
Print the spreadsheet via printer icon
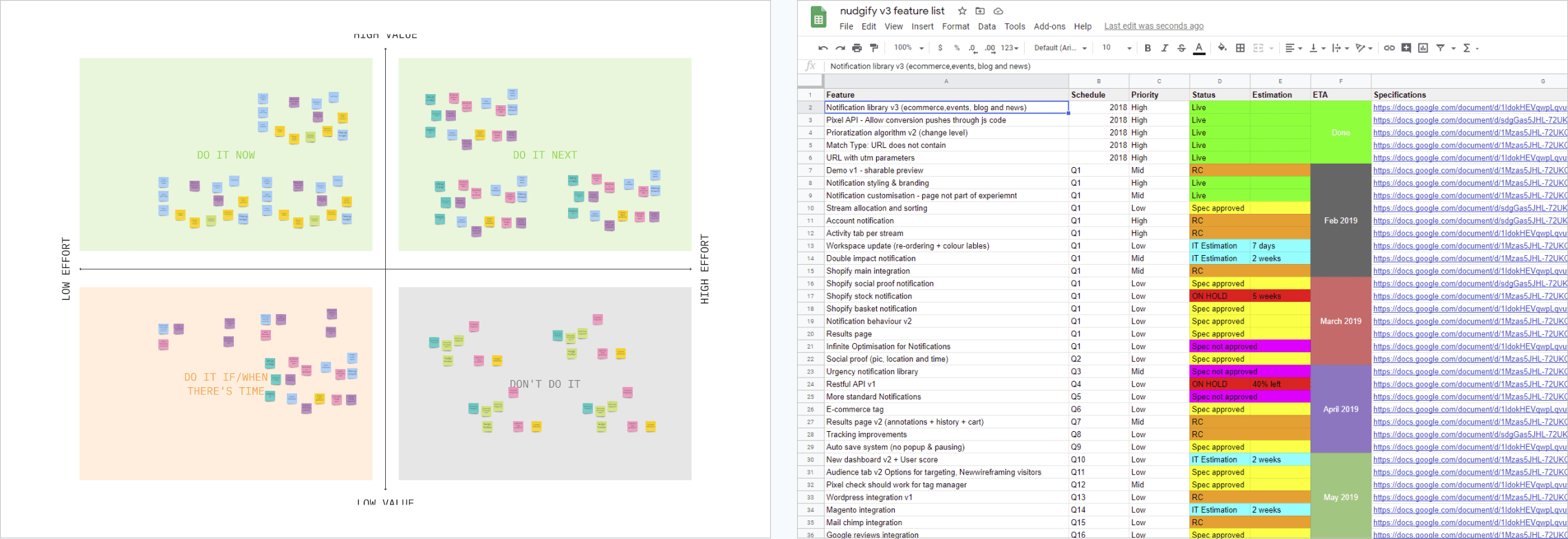857,48
